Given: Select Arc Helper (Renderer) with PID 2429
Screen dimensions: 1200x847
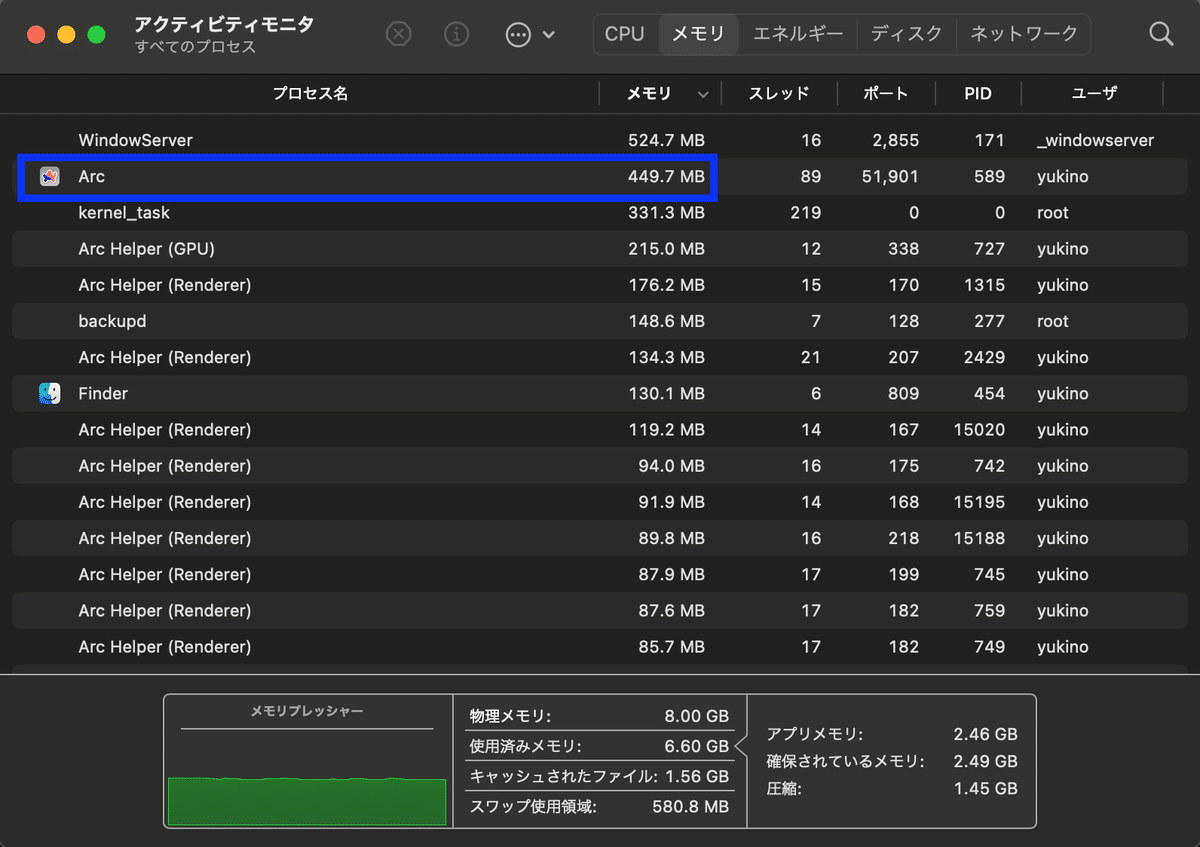Looking at the screenshot, I should point(600,358).
